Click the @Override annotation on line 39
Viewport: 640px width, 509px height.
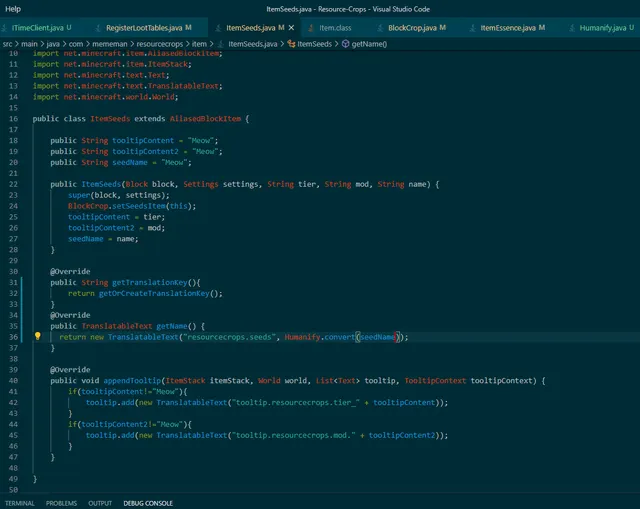70,370
